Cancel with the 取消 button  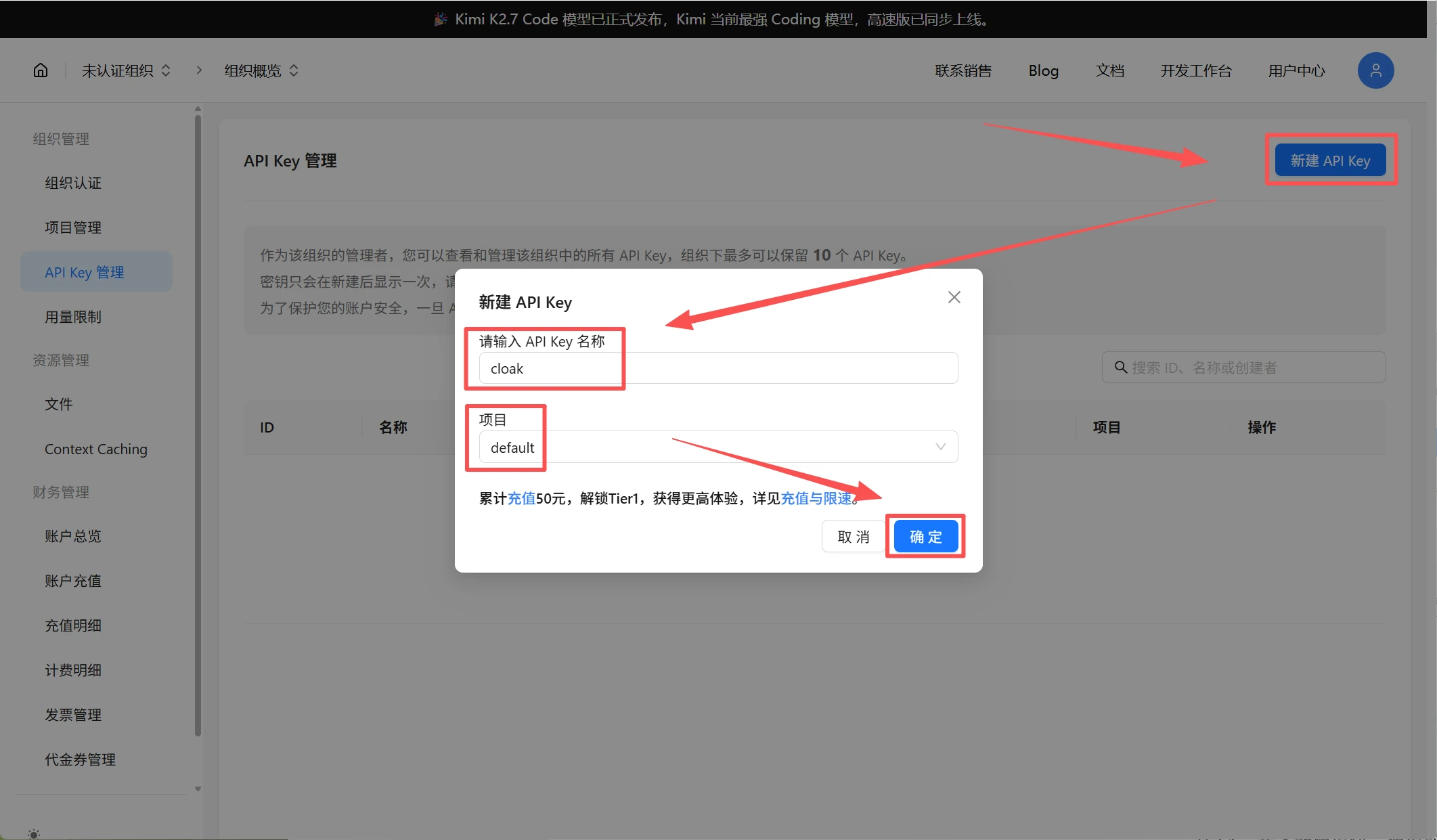point(853,537)
